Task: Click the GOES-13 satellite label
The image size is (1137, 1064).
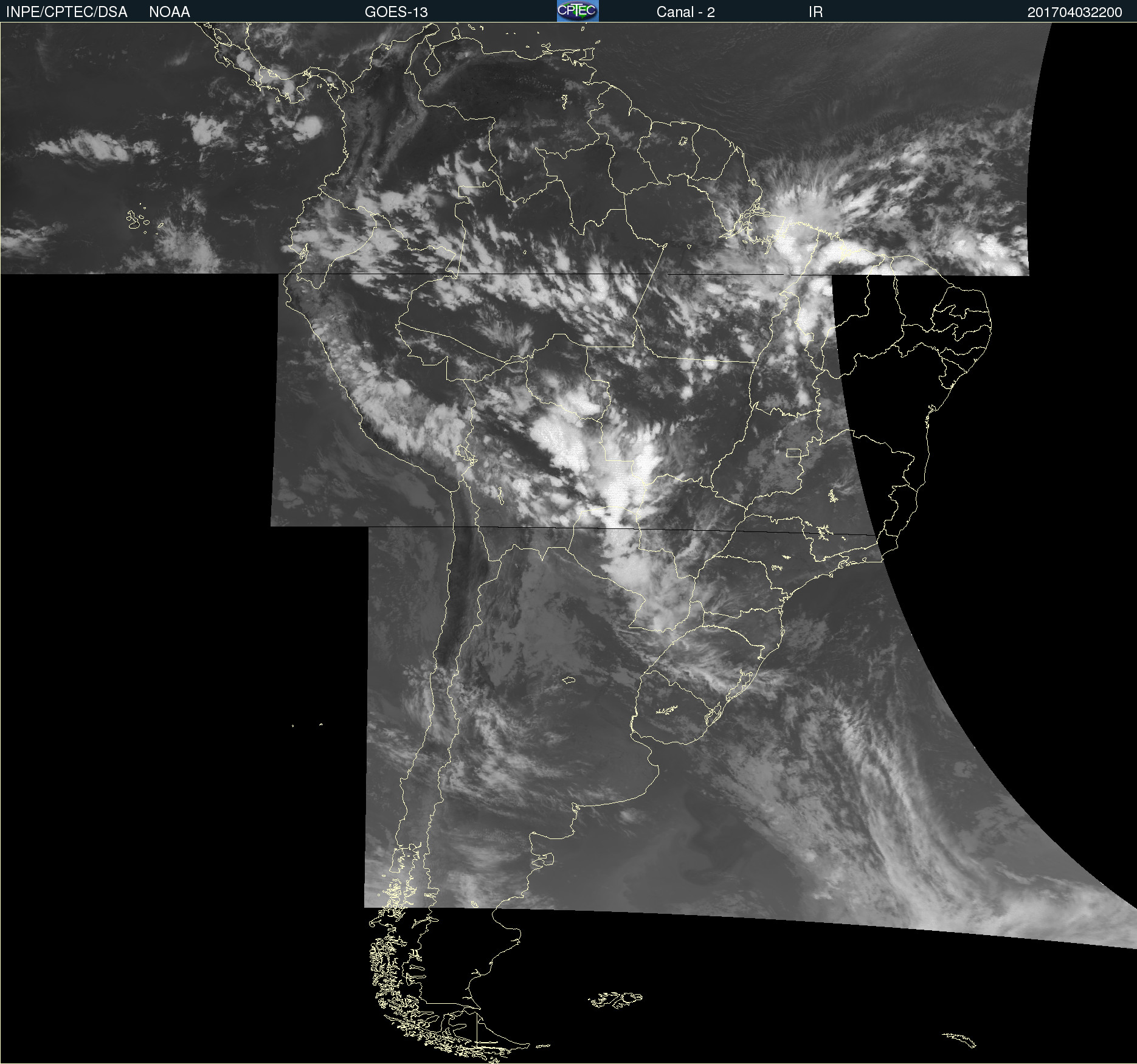Action: [x=396, y=12]
